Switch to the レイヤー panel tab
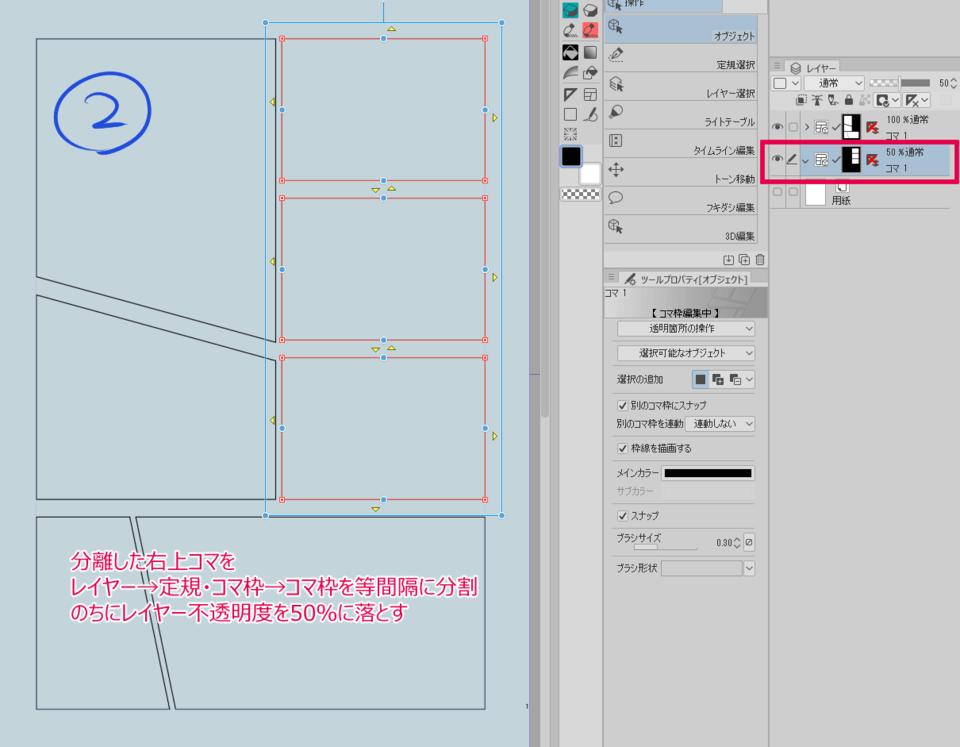Viewport: 960px width, 747px height. pos(821,68)
